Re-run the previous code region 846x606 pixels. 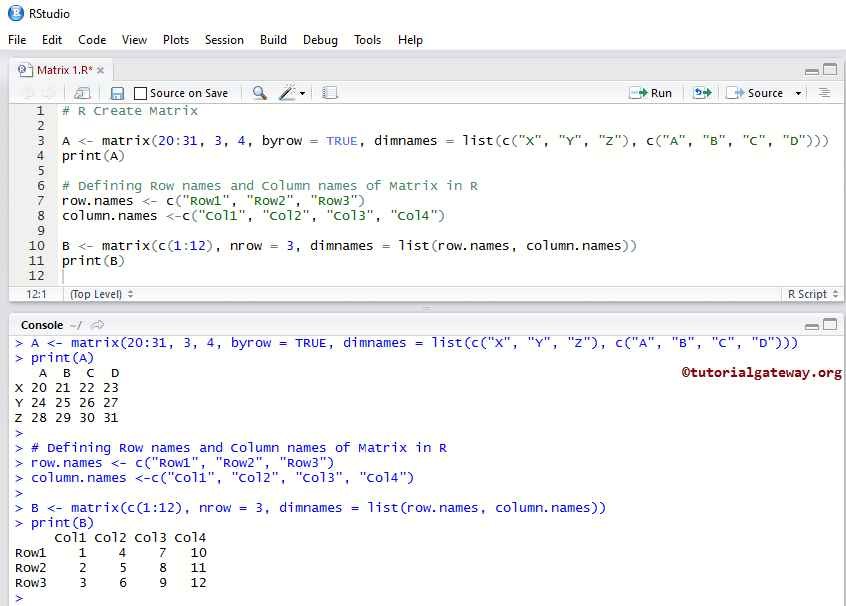[703, 92]
